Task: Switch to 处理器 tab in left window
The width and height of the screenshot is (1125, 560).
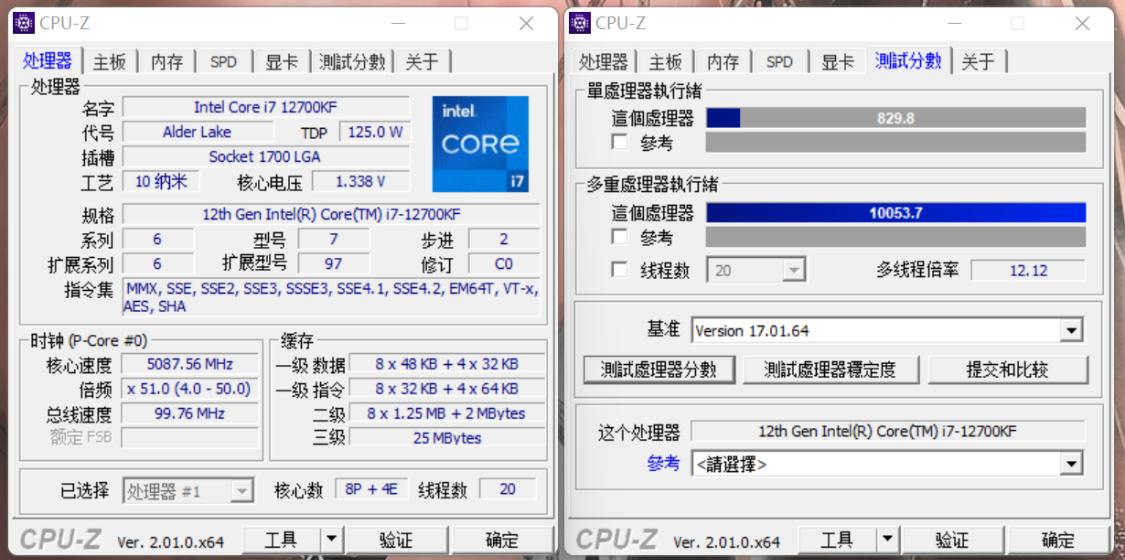Action: click(48, 61)
